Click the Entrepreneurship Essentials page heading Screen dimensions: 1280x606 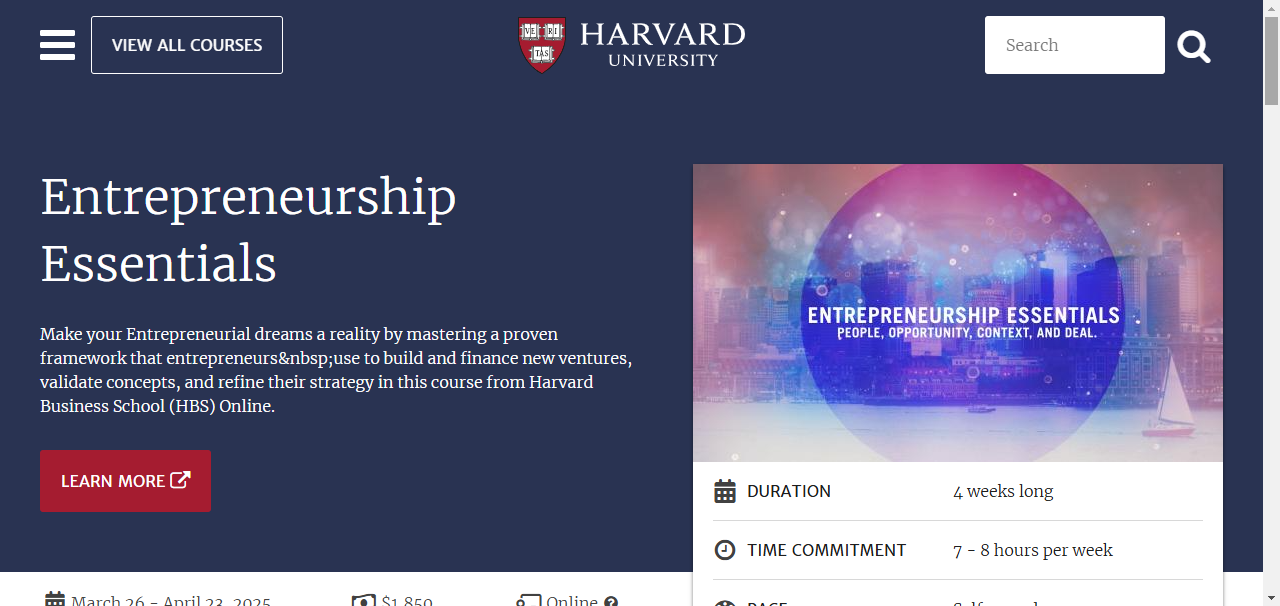249,230
